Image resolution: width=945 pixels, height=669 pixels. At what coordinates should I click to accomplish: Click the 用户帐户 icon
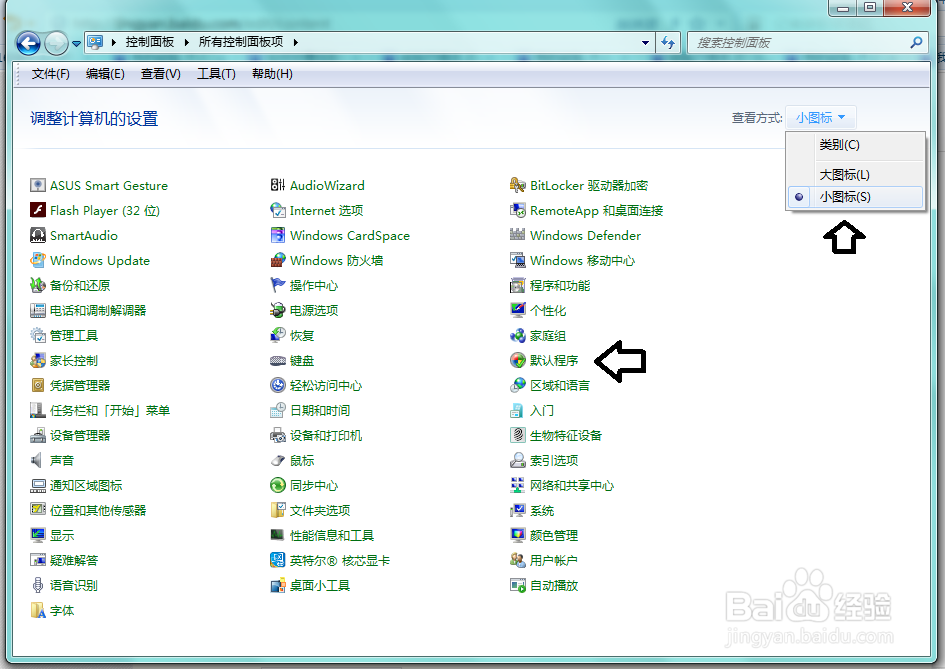click(518, 560)
